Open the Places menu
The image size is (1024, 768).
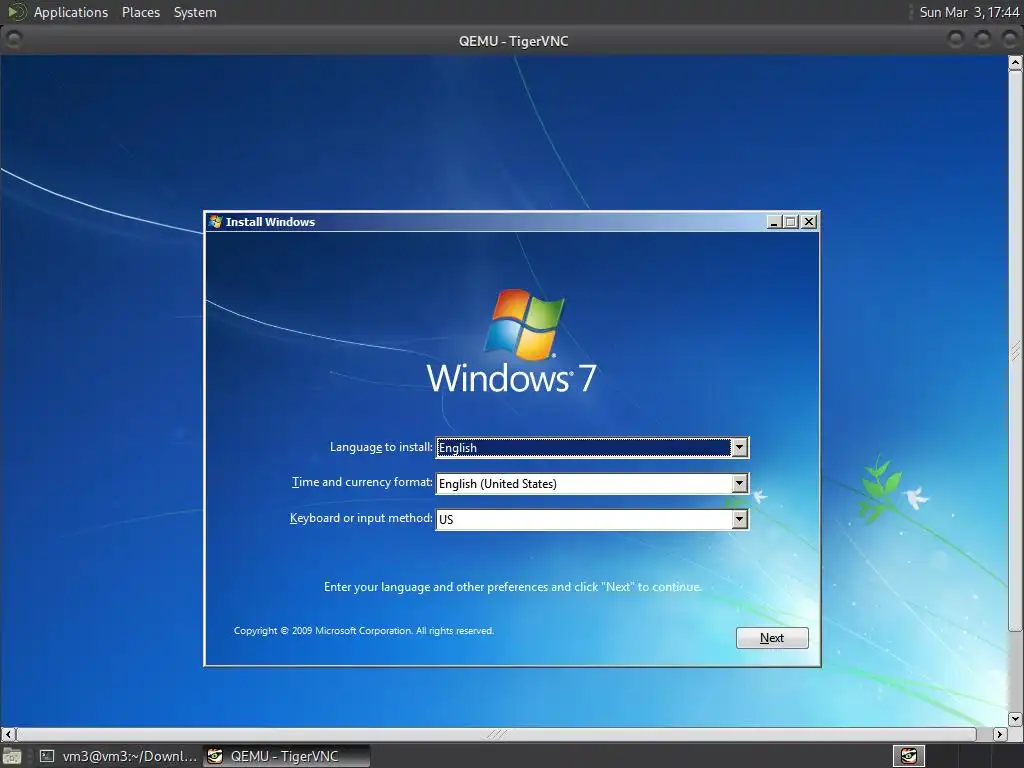click(140, 12)
